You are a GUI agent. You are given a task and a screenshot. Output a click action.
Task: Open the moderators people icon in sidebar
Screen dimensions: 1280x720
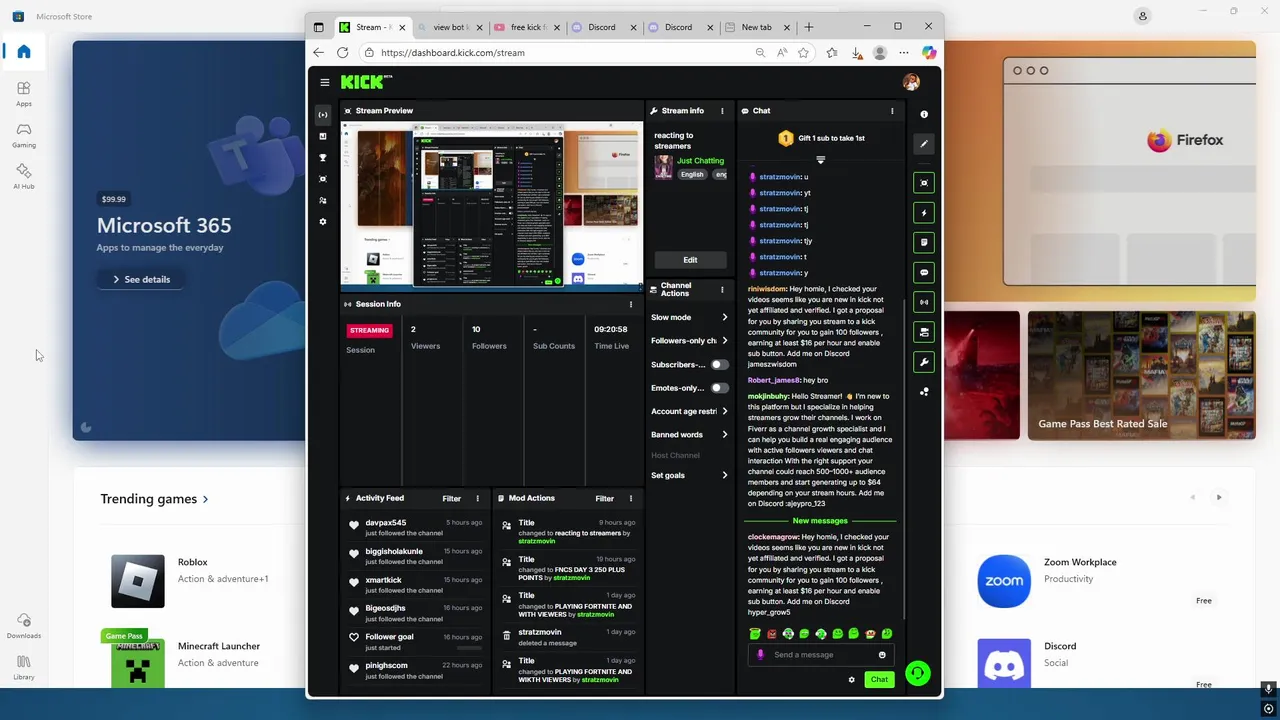(322, 200)
